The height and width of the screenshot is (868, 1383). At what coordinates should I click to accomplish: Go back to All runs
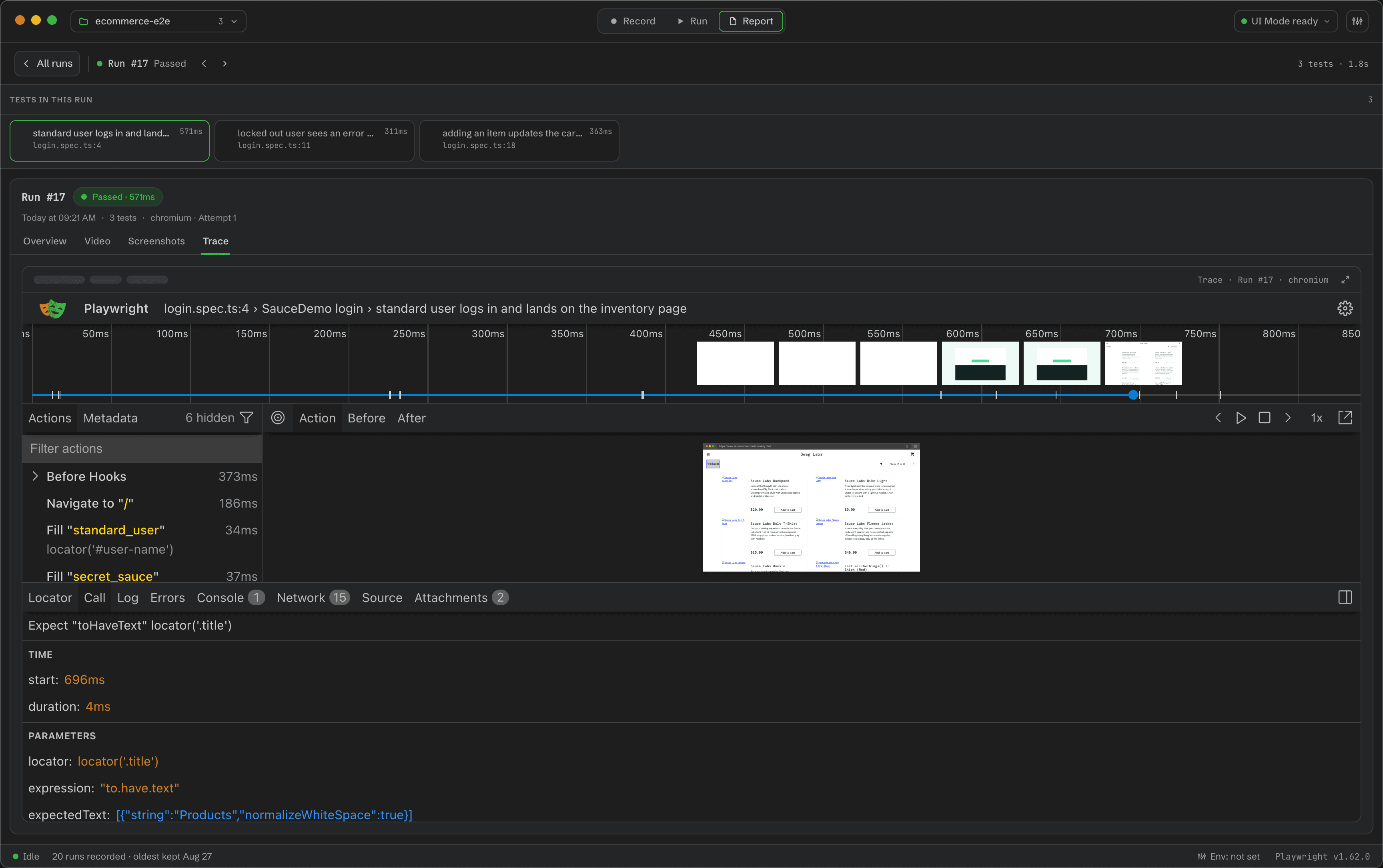click(47, 64)
